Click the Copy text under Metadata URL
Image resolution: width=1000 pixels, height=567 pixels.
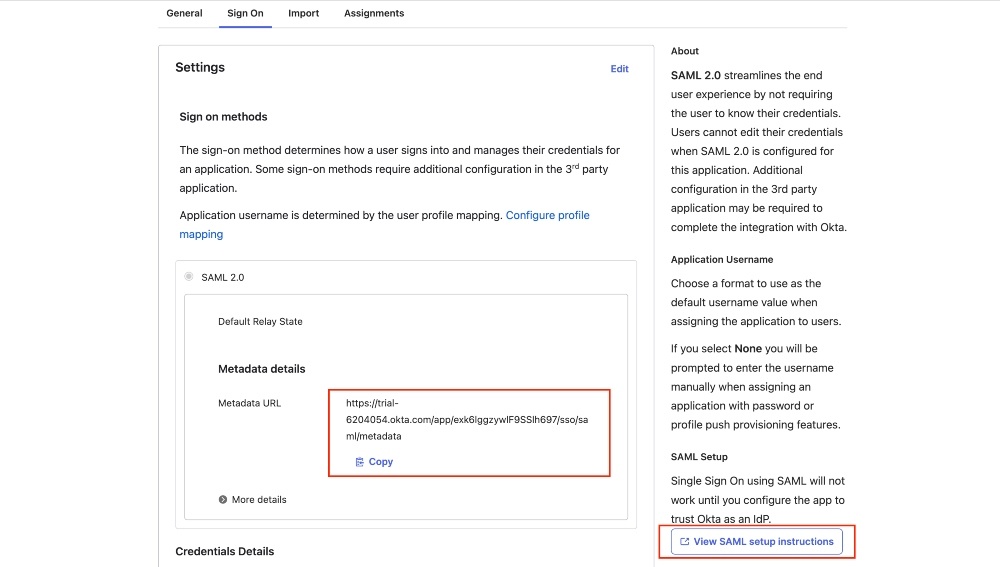[381, 462]
